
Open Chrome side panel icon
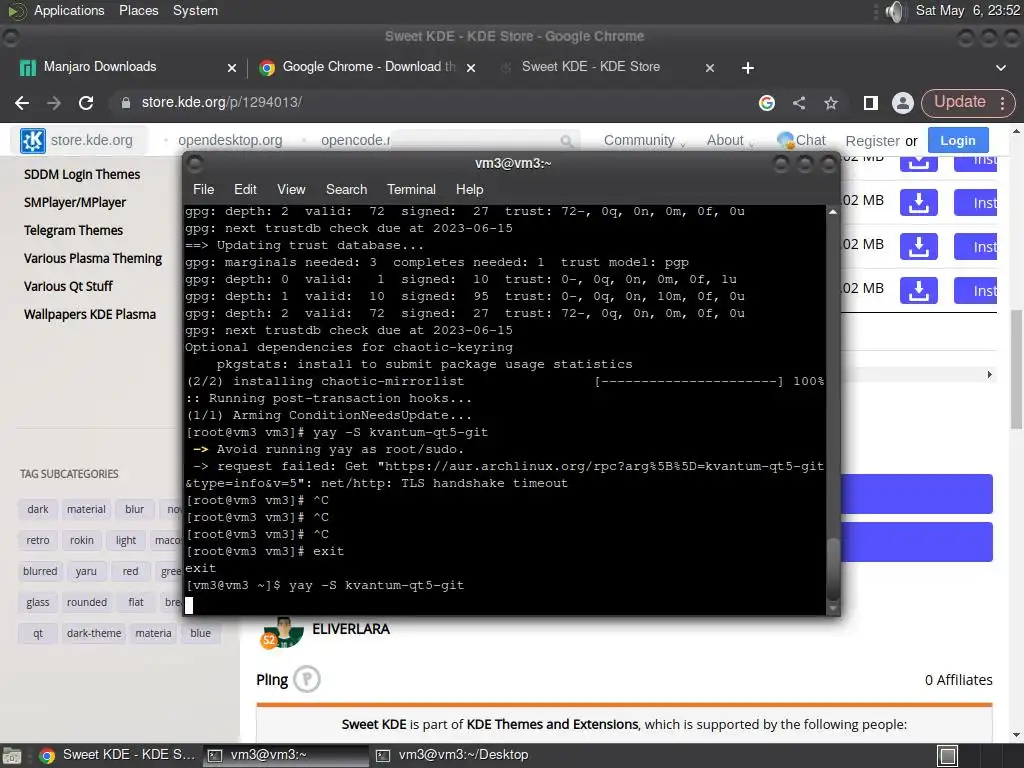point(871,103)
